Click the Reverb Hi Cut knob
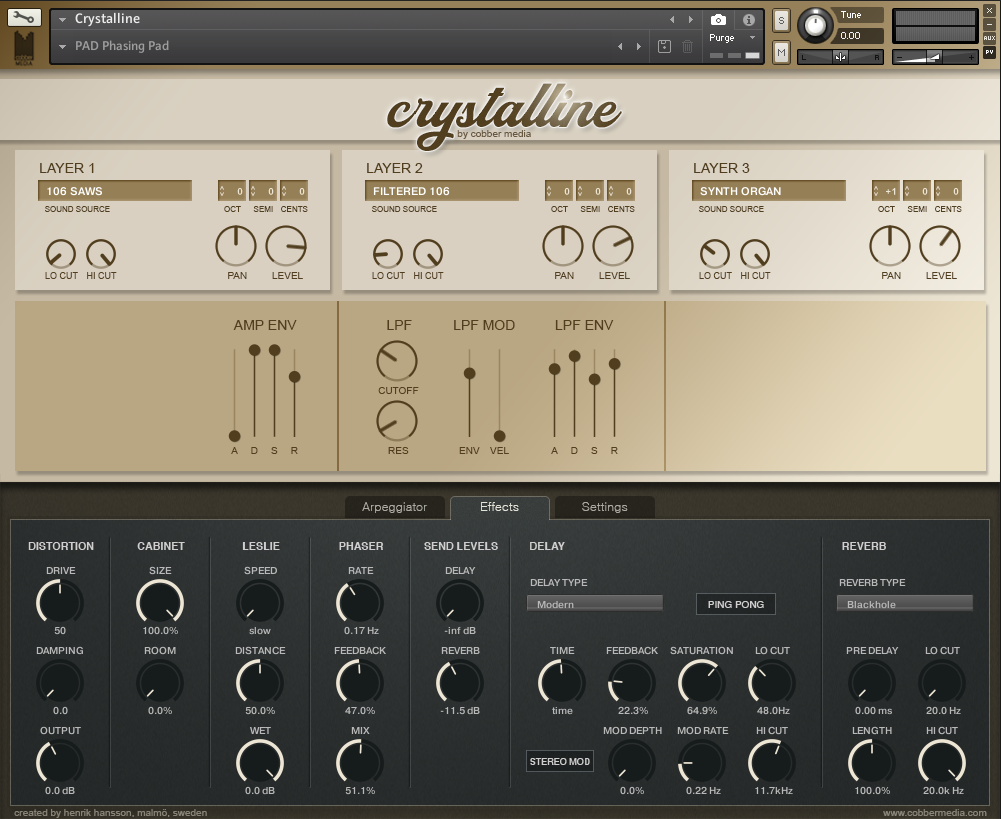1001x819 pixels. 942,762
